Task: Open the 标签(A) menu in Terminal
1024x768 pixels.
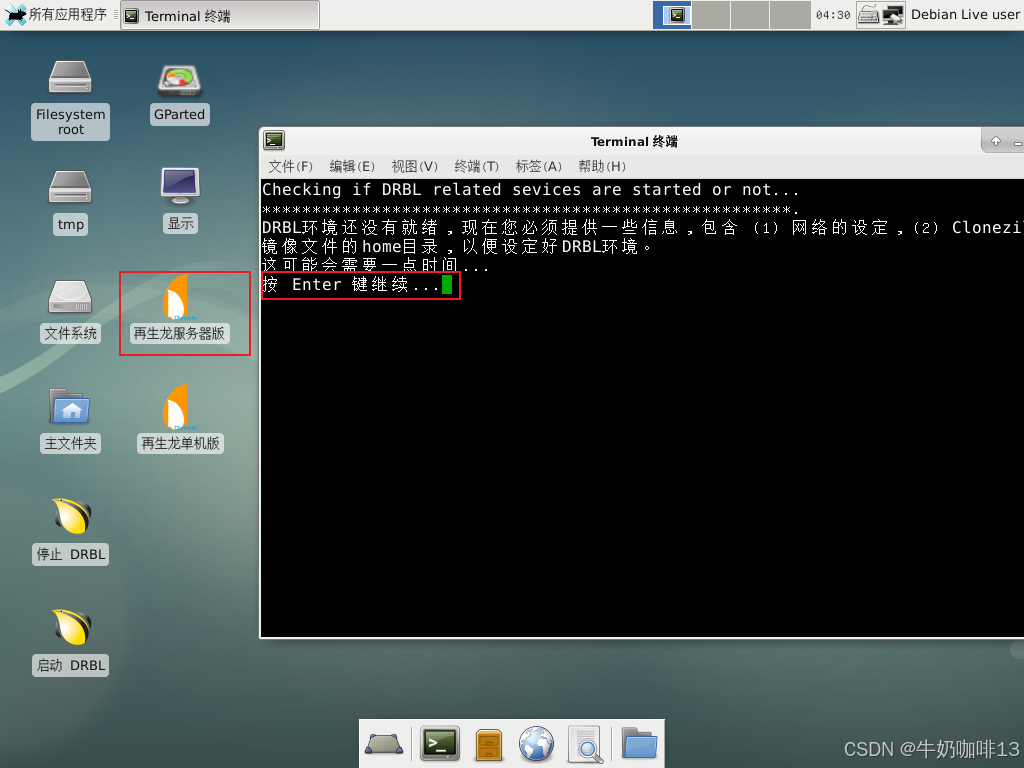Action: [x=538, y=167]
